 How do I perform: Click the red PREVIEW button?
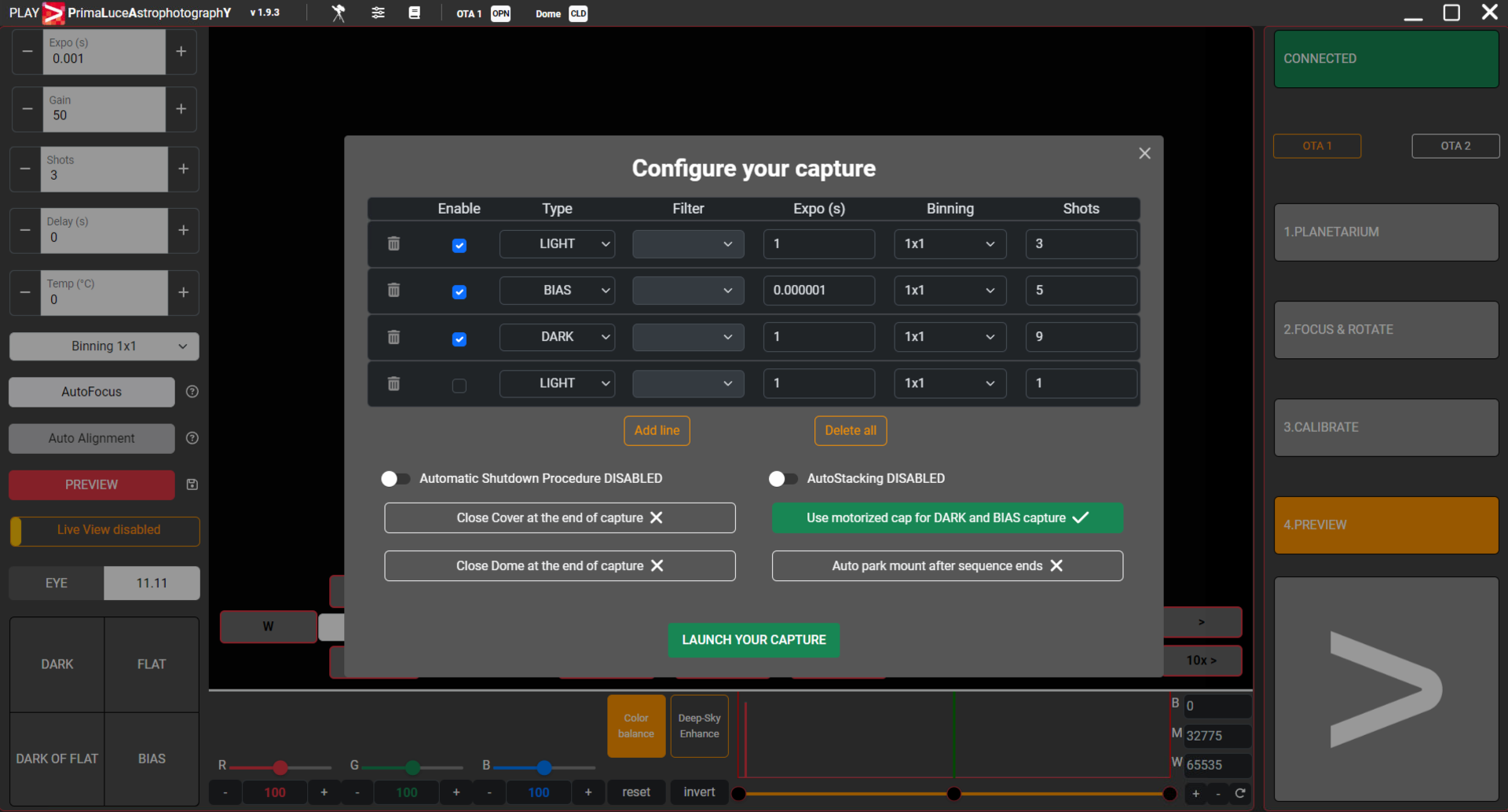coord(92,485)
